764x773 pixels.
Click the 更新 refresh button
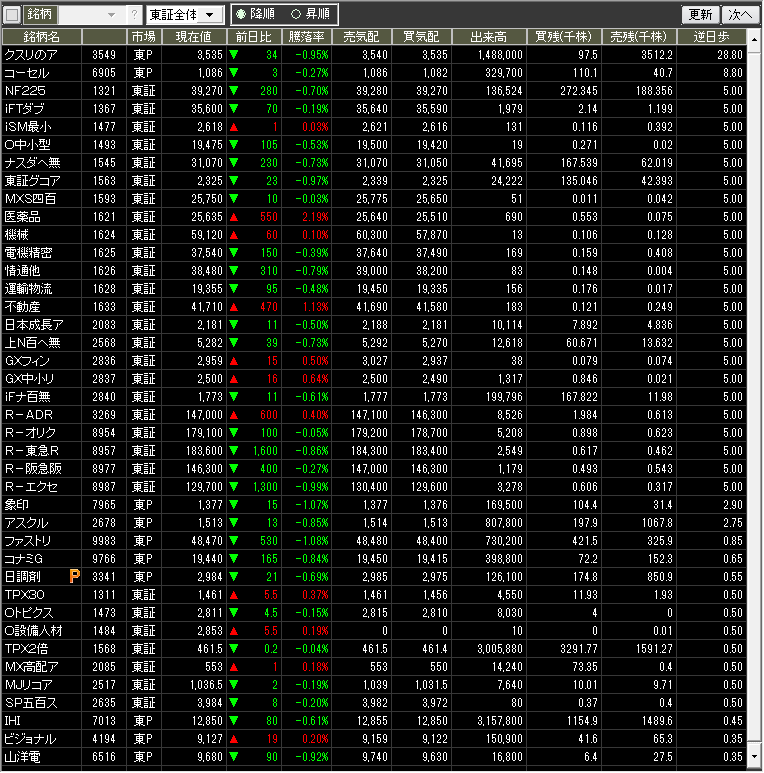click(x=700, y=14)
